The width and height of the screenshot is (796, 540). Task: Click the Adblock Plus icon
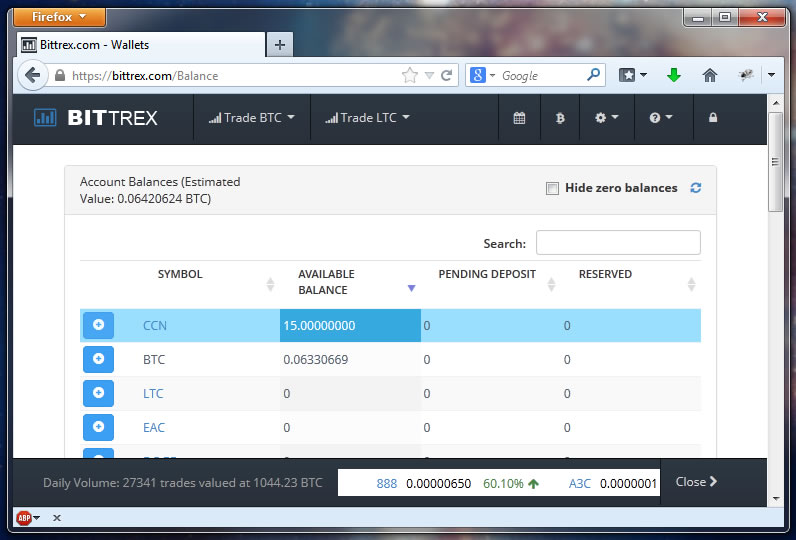(x=24, y=518)
